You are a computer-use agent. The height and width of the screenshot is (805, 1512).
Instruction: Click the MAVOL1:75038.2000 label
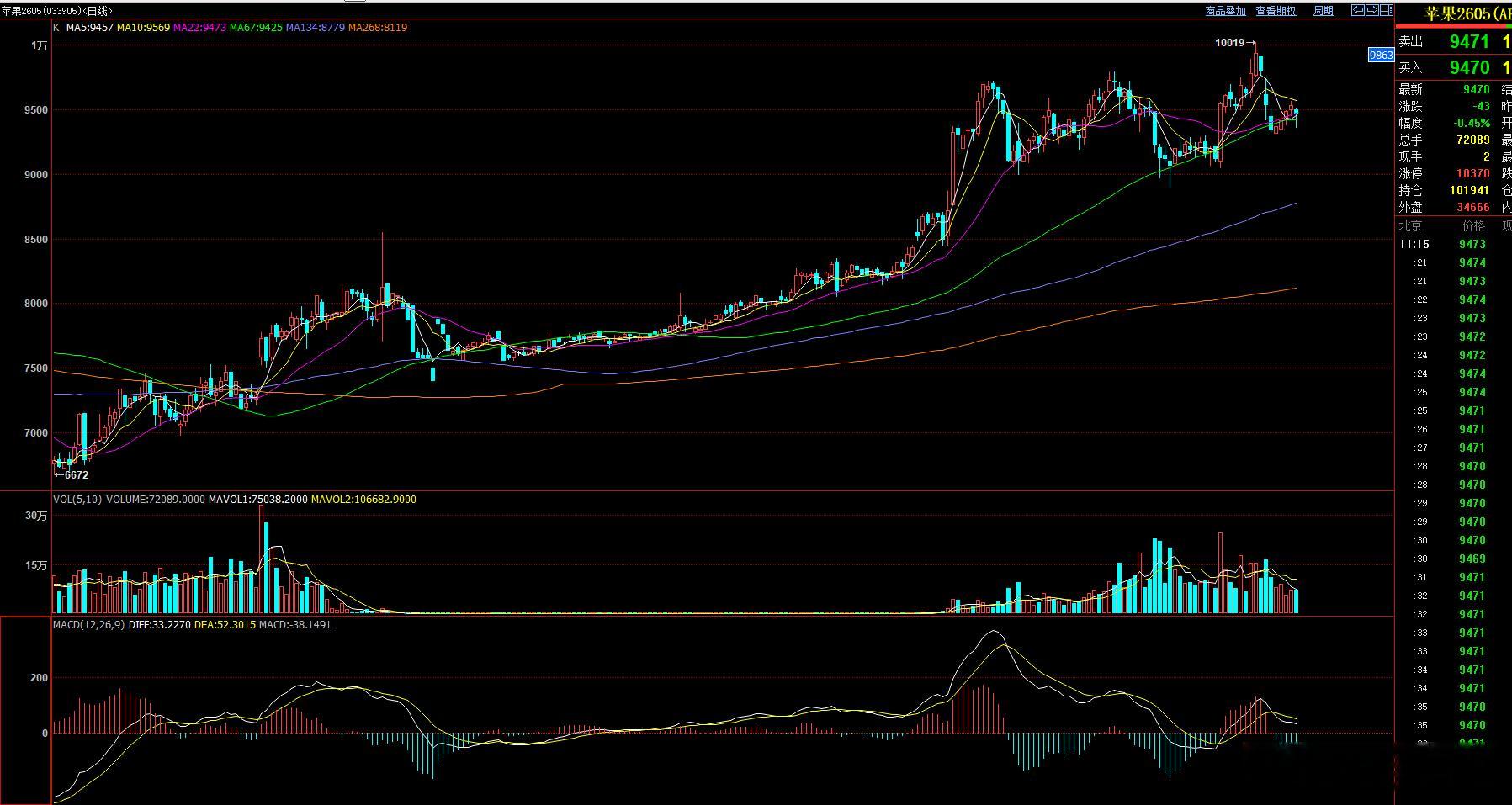click(258, 500)
